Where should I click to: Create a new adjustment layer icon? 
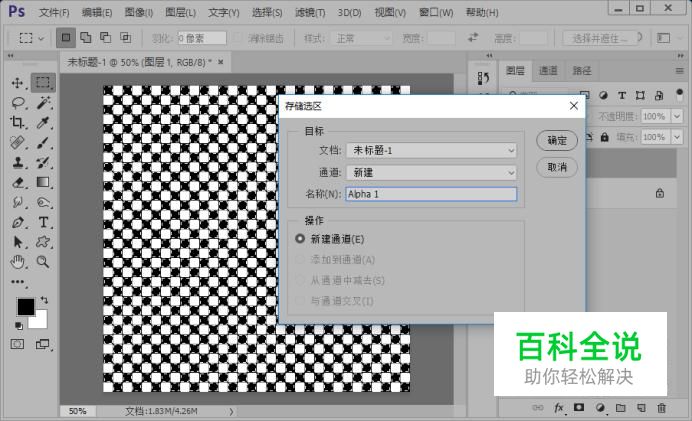point(600,408)
